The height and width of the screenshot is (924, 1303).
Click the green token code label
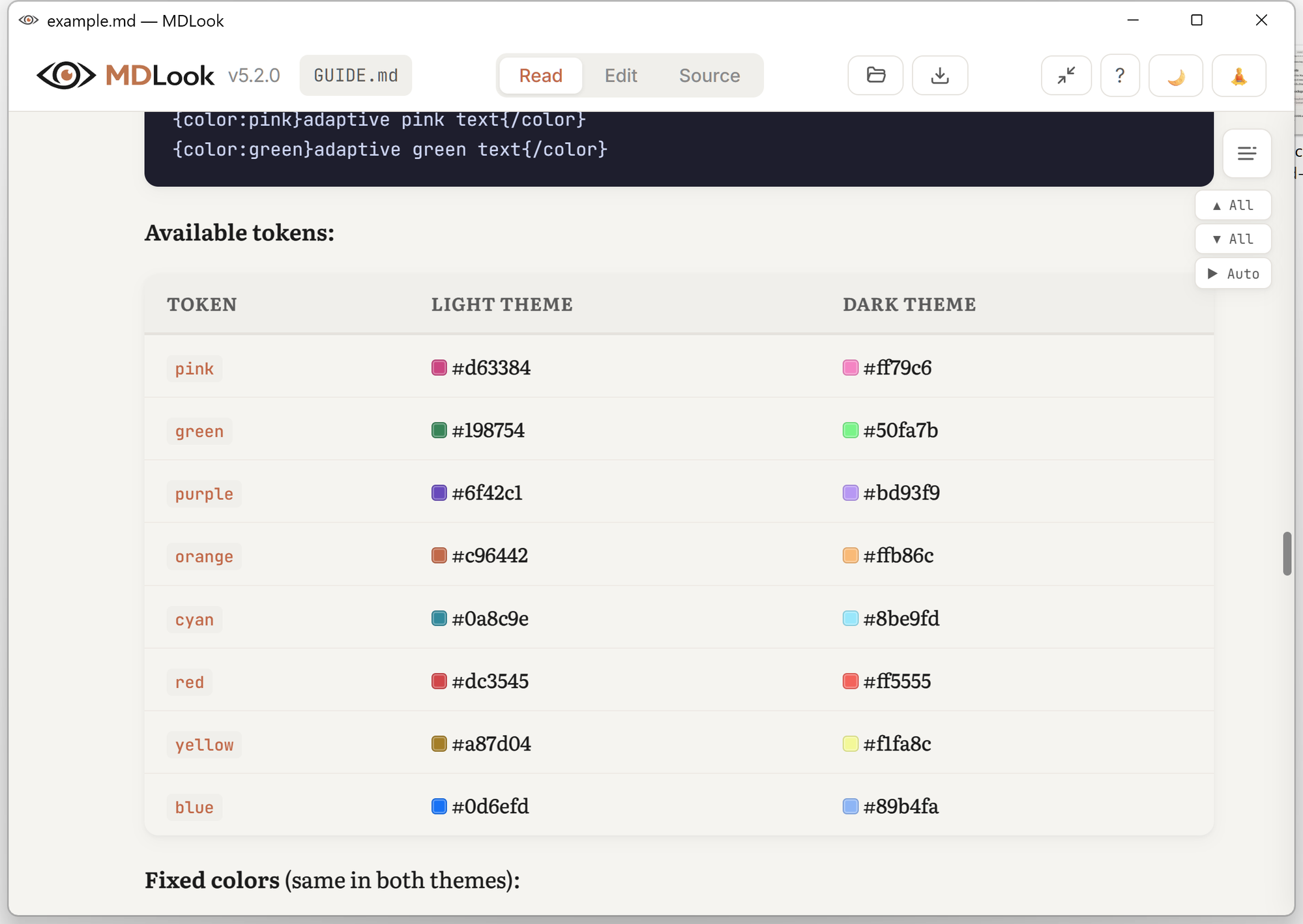click(199, 431)
